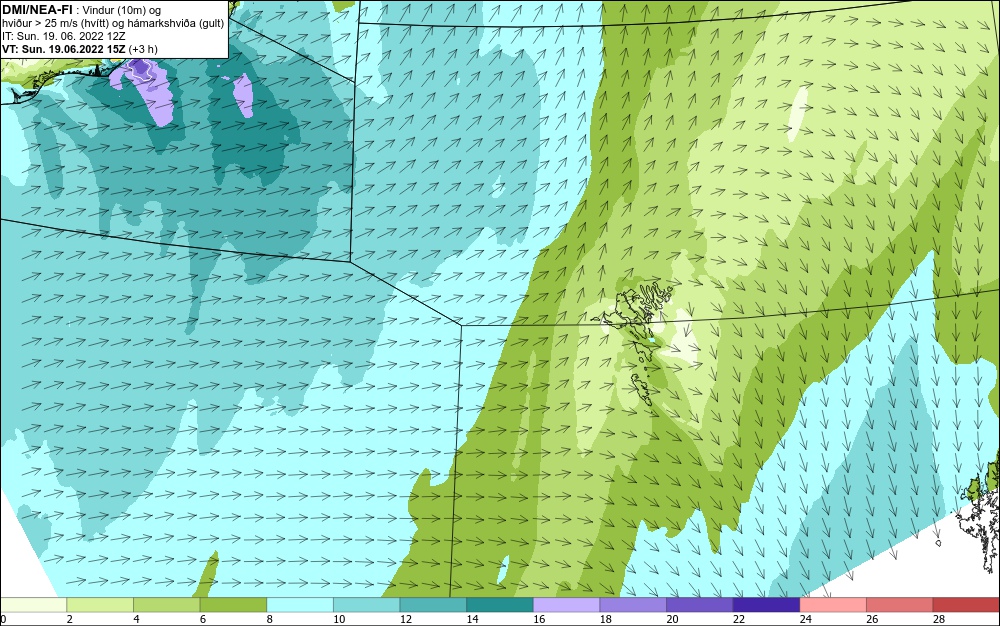
Task: Click the DMI/NEA-FI title text
Action: pos(38,10)
